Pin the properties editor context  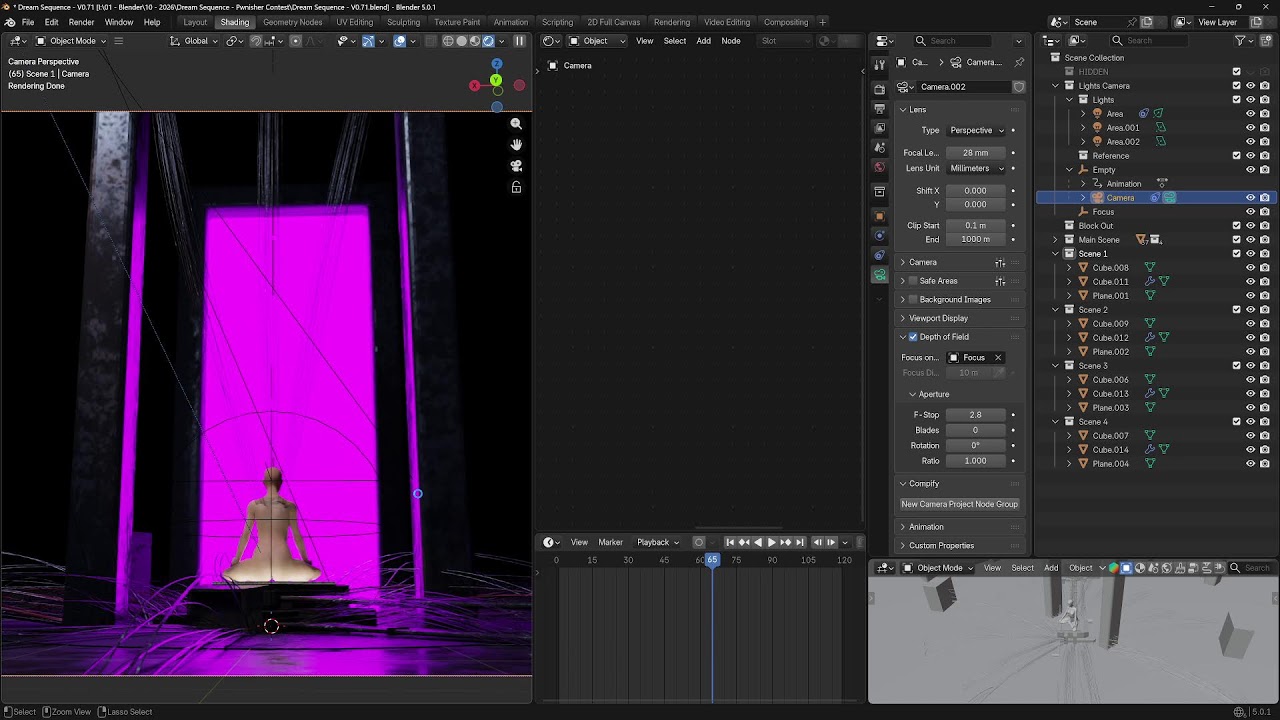[1019, 62]
